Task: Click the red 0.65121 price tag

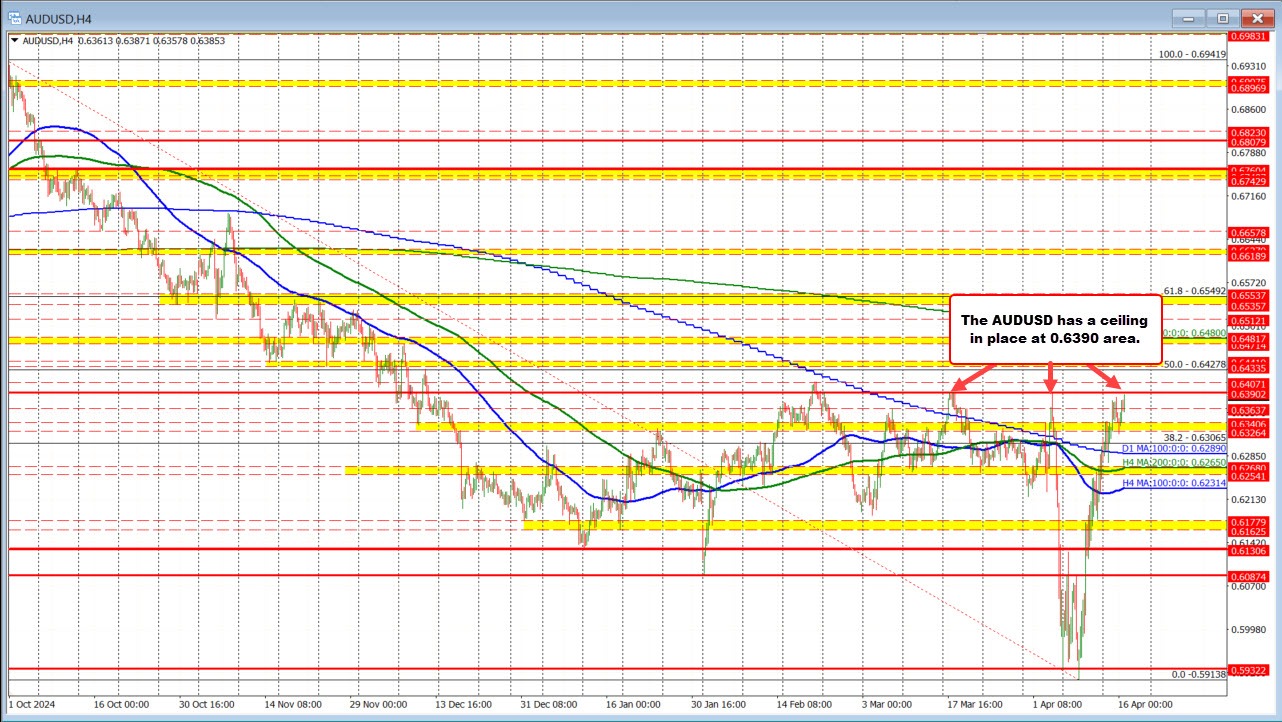Action: tap(1250, 321)
